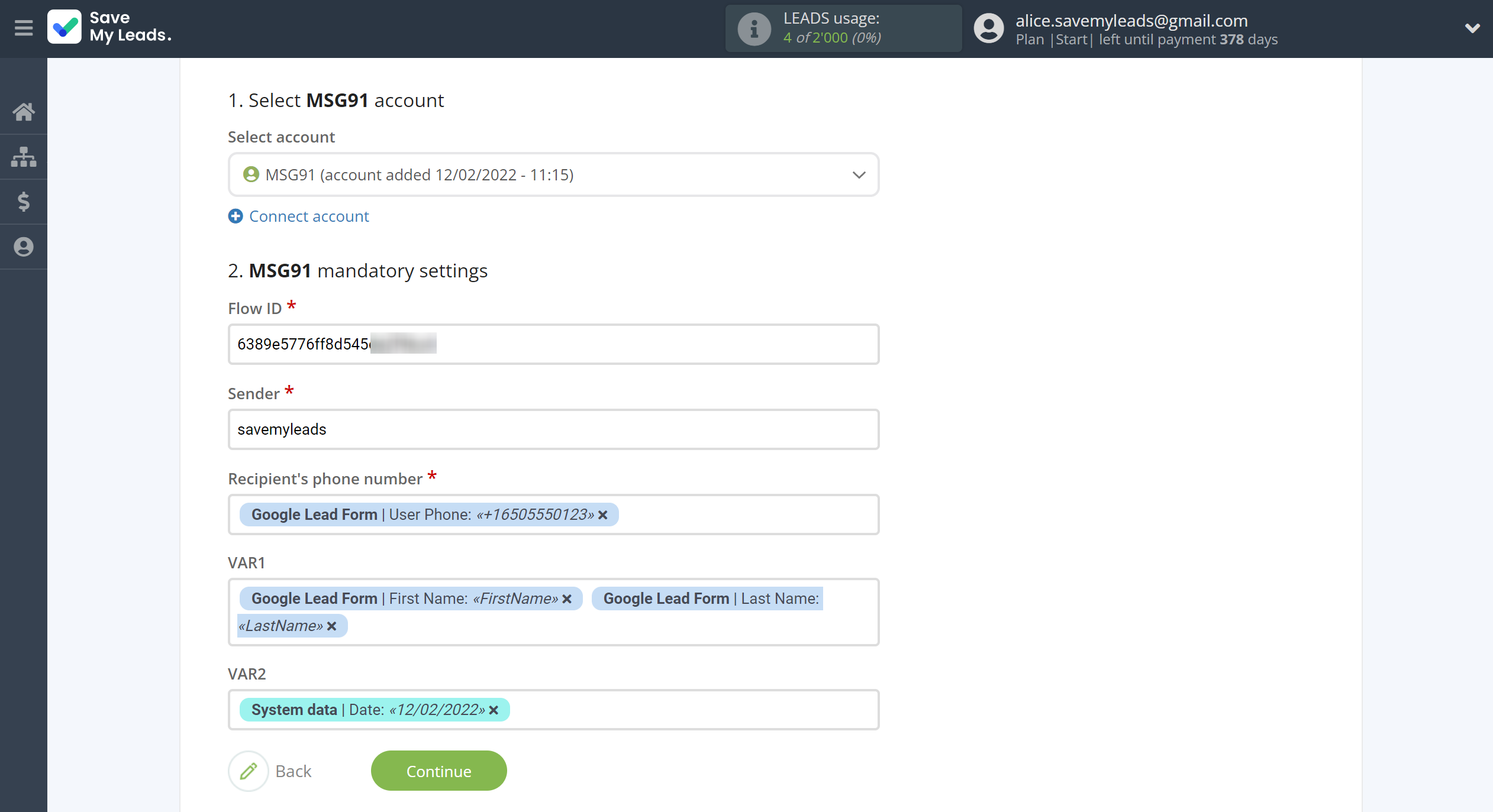Focus the Flow ID field
The width and height of the screenshot is (1493, 812).
(x=553, y=344)
